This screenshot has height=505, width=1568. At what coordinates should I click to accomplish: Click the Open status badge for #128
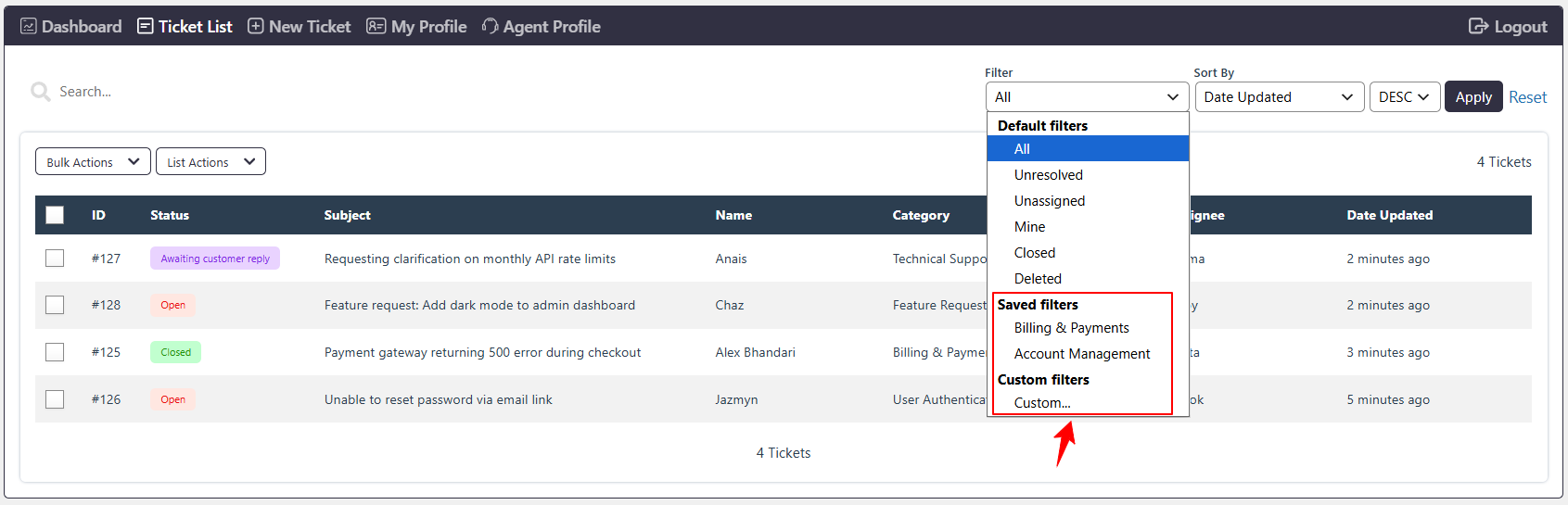point(172,305)
